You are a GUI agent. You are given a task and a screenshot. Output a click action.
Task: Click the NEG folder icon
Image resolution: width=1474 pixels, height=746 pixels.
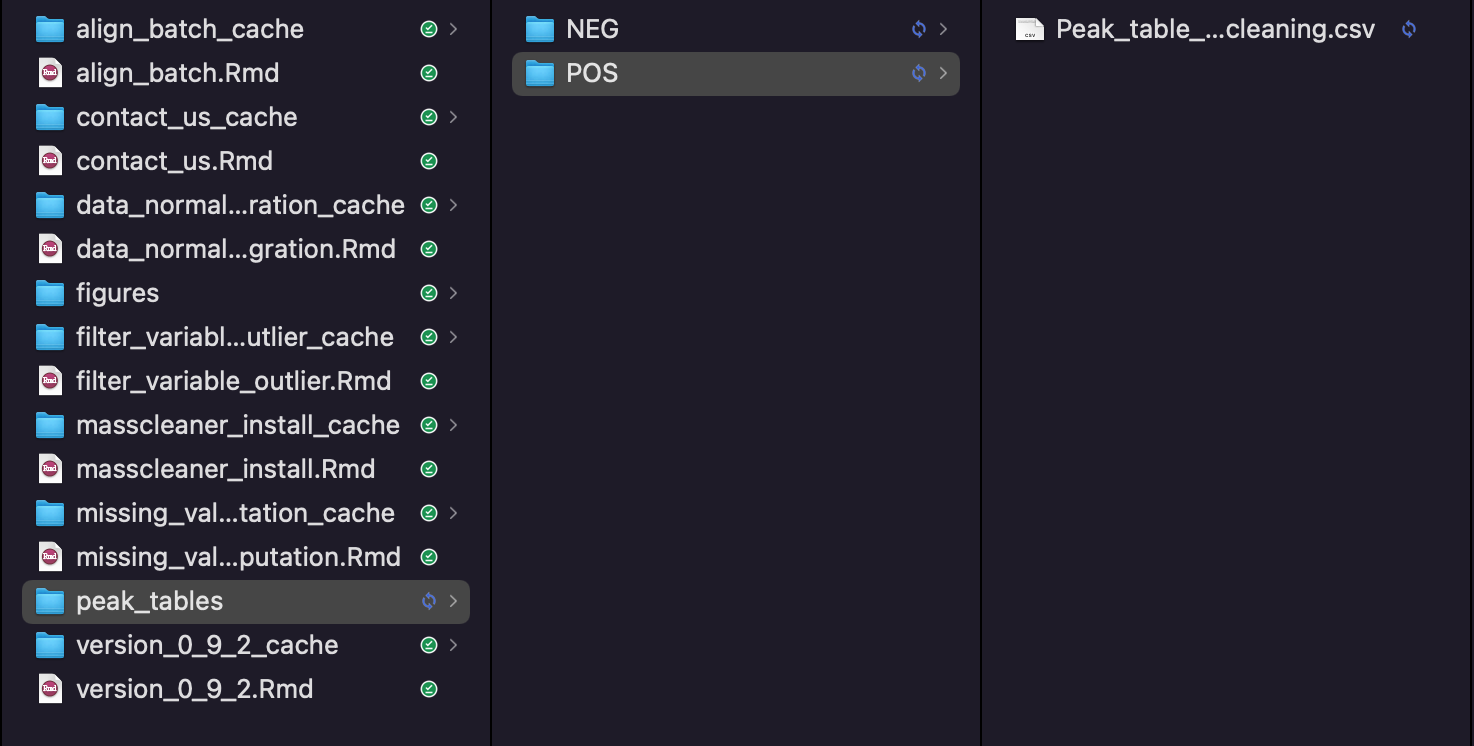540,29
